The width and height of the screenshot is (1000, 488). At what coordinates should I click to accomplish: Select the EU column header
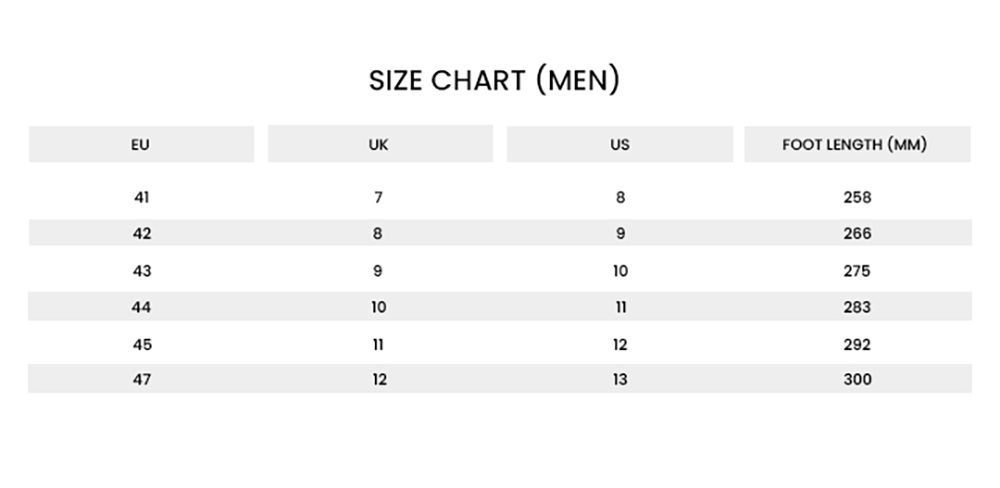click(x=142, y=144)
